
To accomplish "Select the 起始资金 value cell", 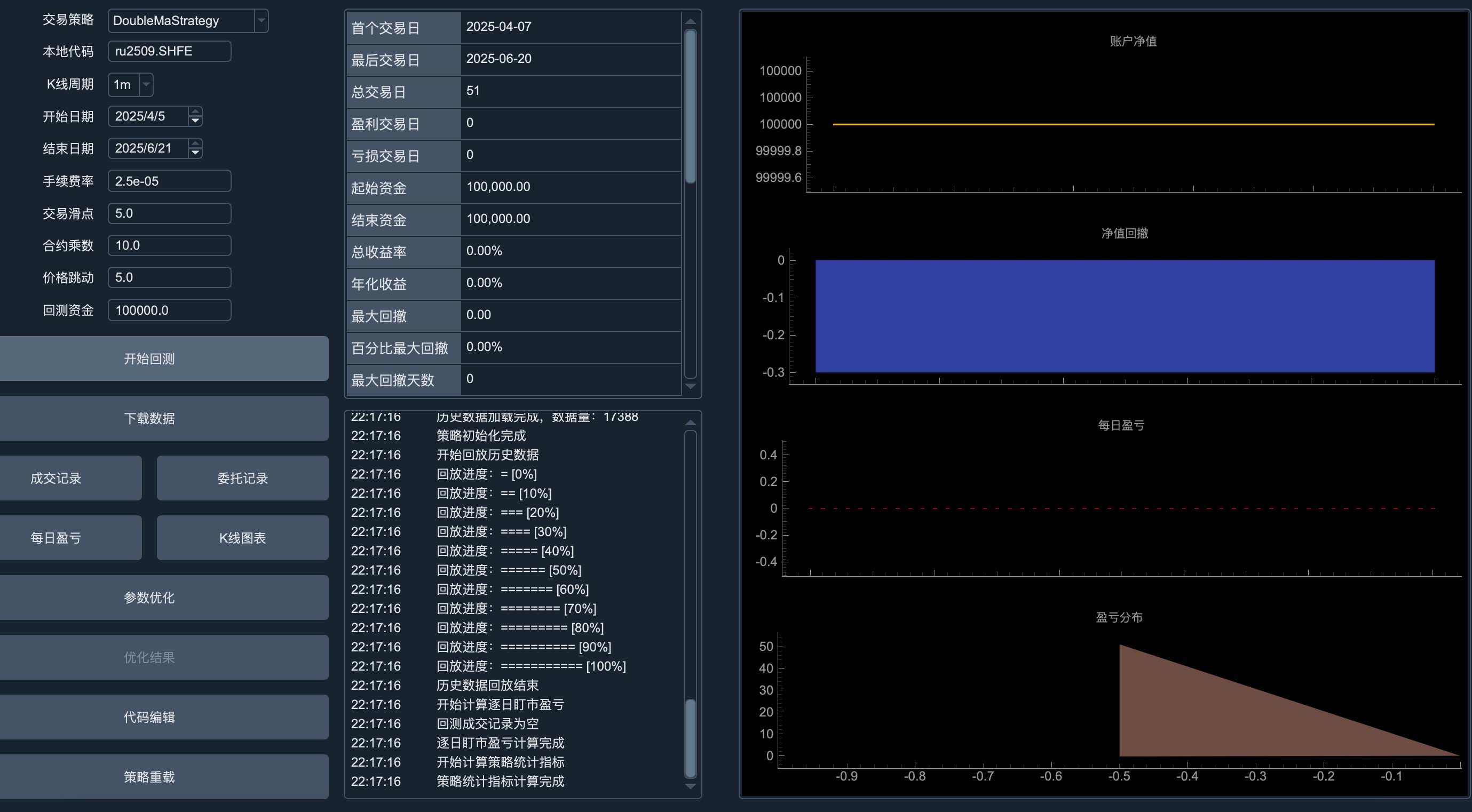I will (x=571, y=187).
